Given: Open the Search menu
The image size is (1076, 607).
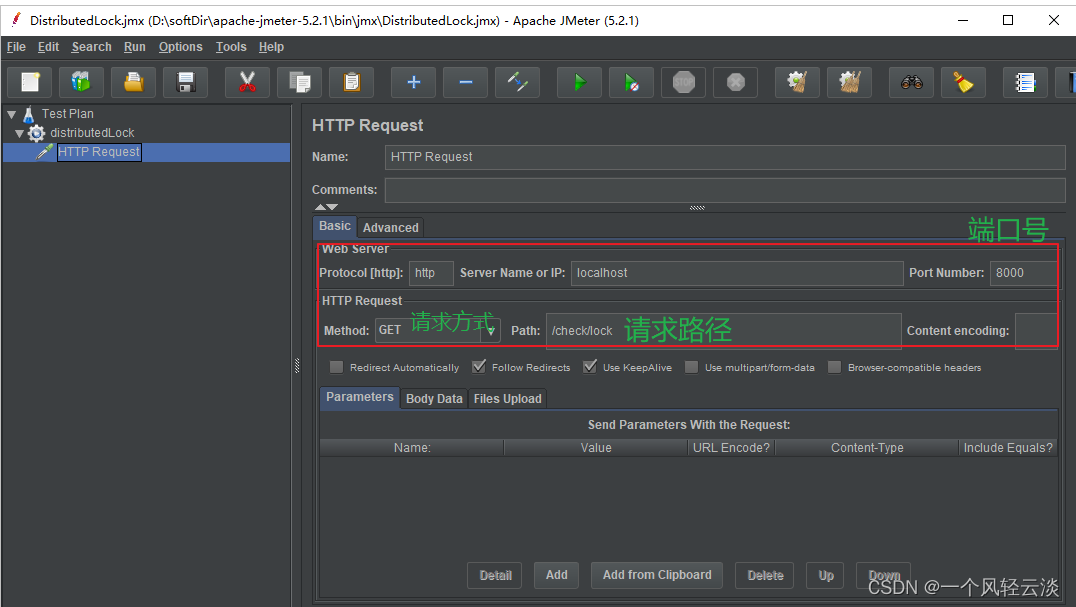Looking at the screenshot, I should pos(91,47).
